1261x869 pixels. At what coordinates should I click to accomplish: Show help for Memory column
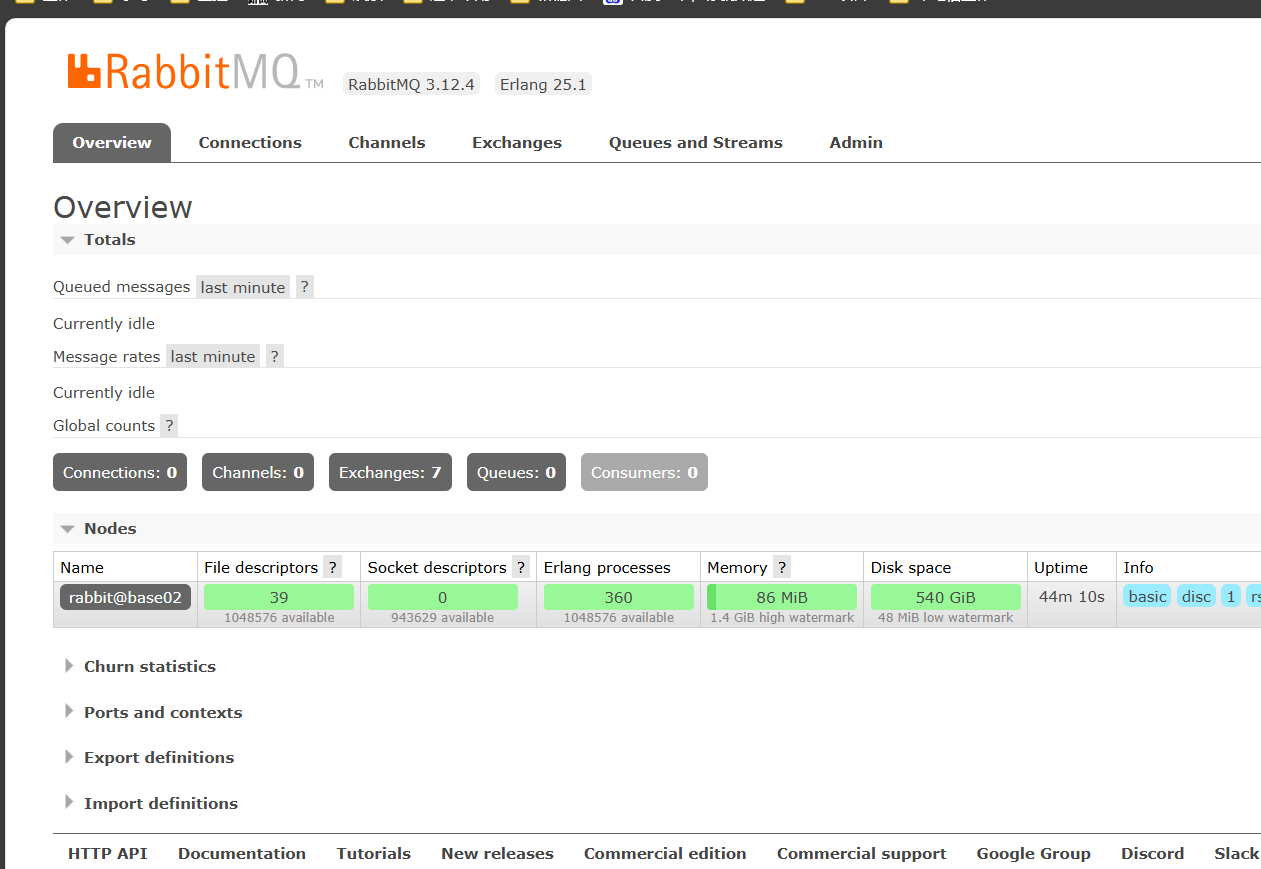click(x=782, y=567)
